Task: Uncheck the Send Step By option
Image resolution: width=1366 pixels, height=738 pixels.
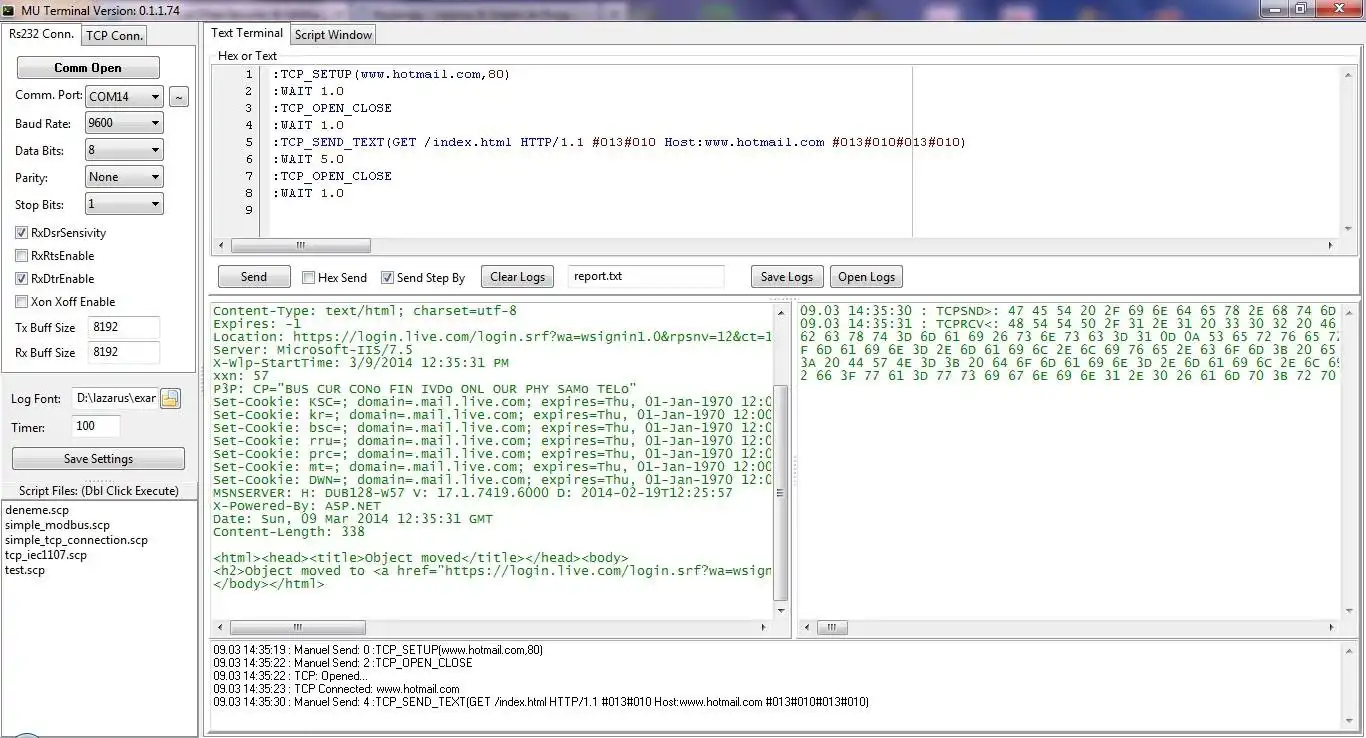Action: (387, 278)
